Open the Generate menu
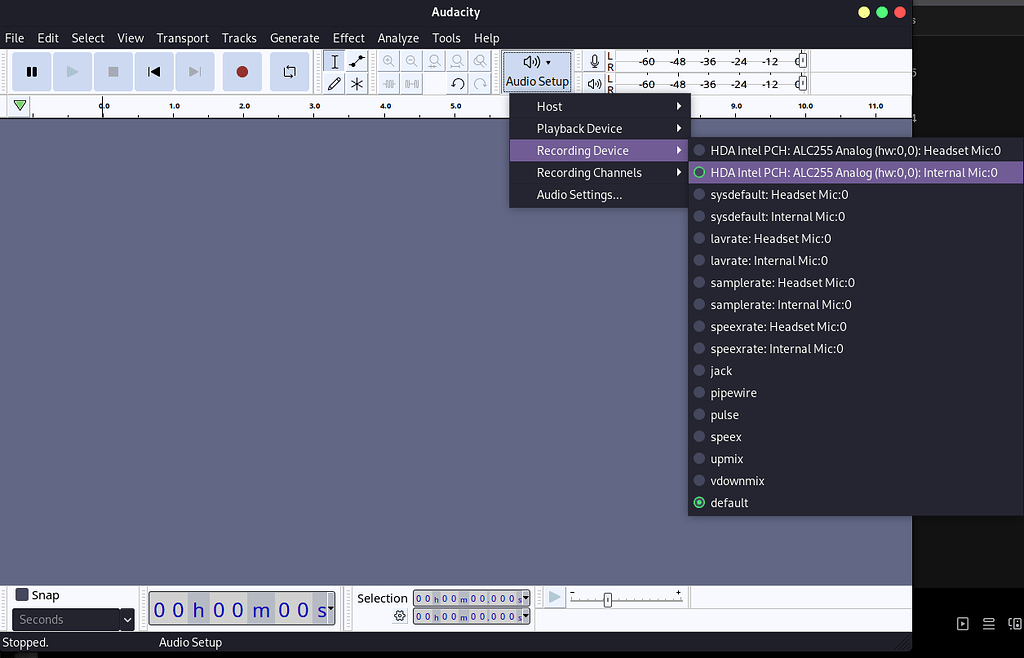Image resolution: width=1024 pixels, height=658 pixels. click(x=294, y=38)
